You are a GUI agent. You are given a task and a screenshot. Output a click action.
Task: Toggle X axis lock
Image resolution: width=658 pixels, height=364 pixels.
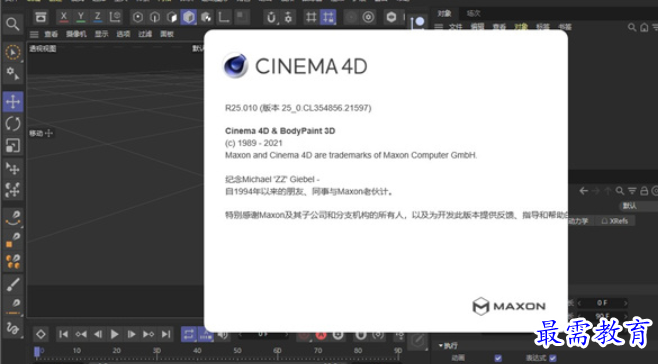64,17
